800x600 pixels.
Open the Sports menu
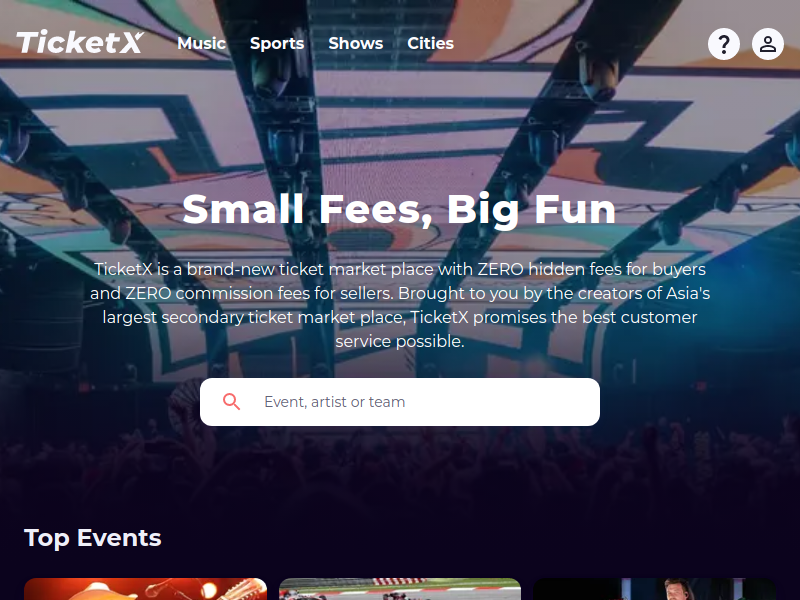point(277,43)
